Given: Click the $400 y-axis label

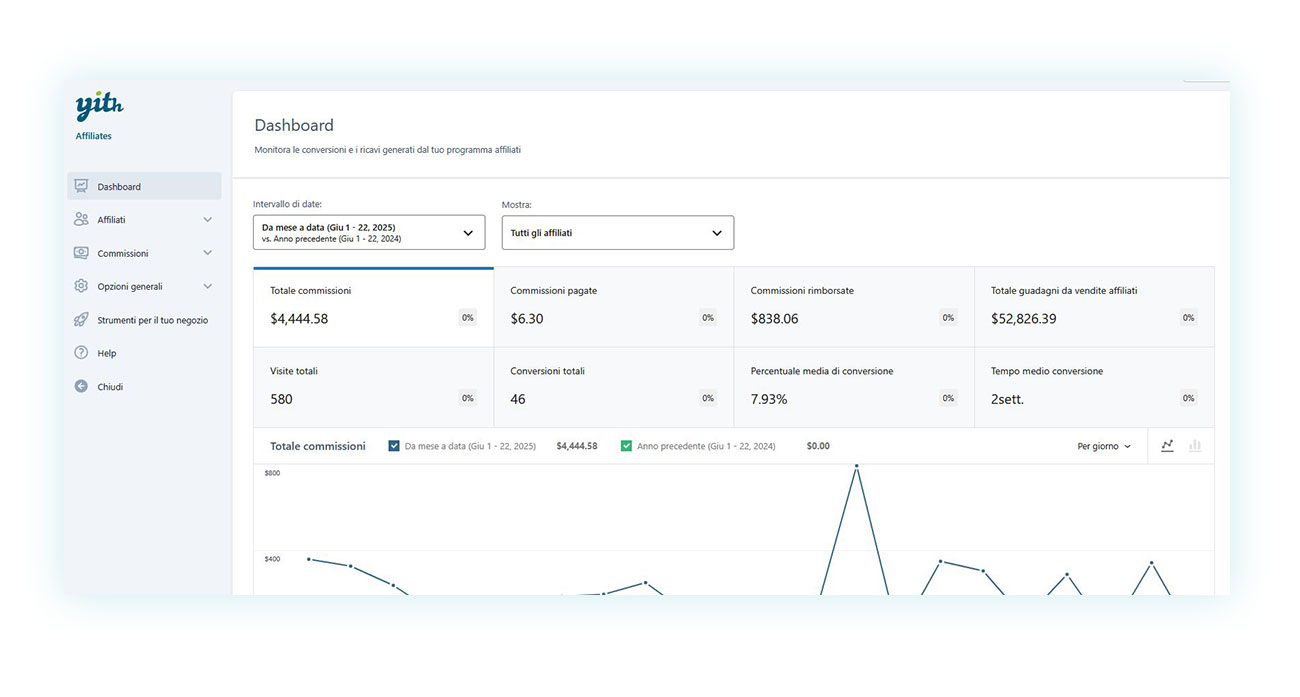Looking at the screenshot, I should click(x=272, y=559).
